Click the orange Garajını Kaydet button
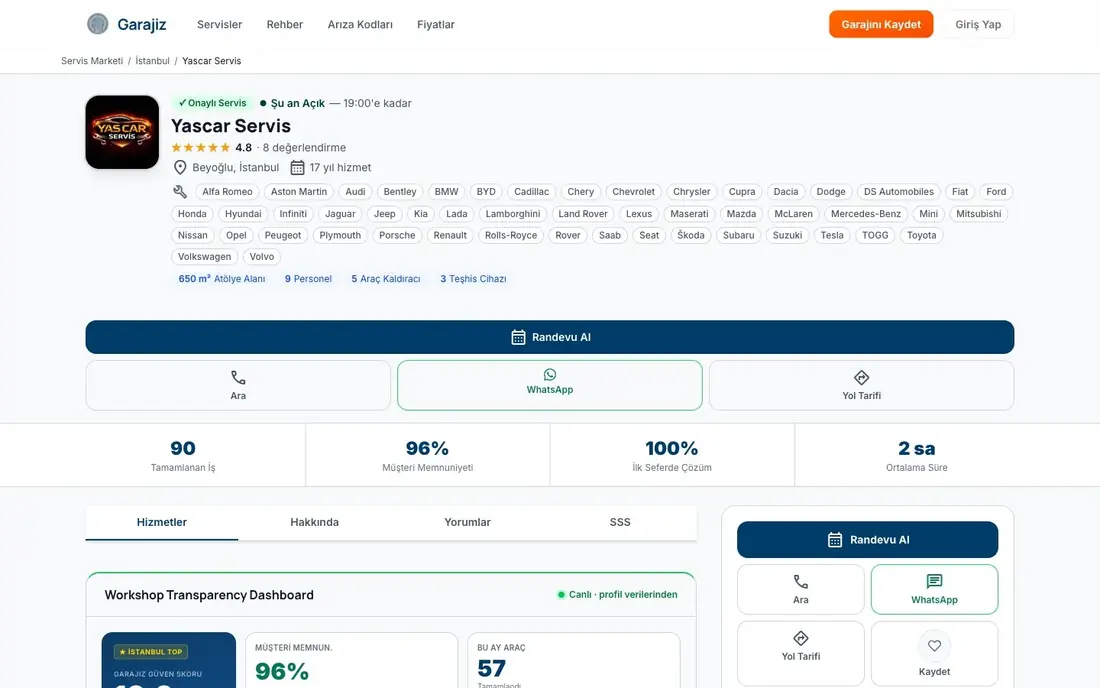This screenshot has height=688, width=1100. 881,25
